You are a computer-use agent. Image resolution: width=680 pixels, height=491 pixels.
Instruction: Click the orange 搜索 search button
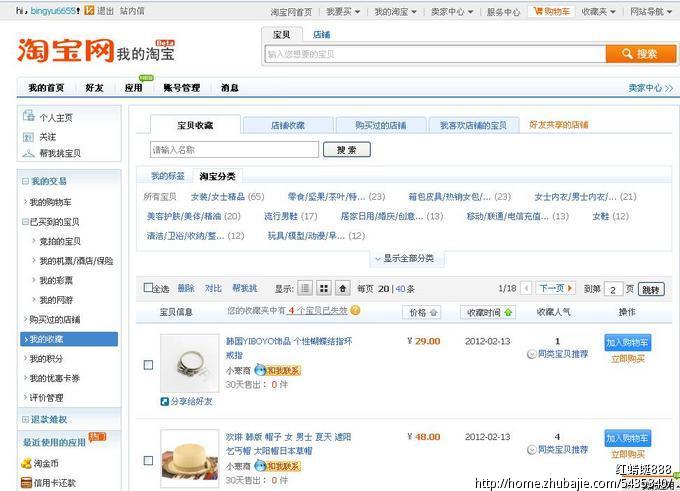pos(641,54)
